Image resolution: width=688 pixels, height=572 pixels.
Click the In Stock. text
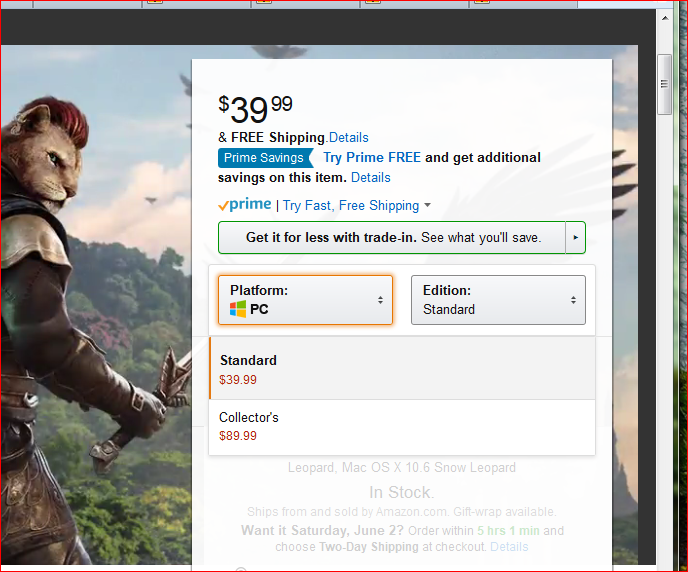pyautogui.click(x=401, y=492)
